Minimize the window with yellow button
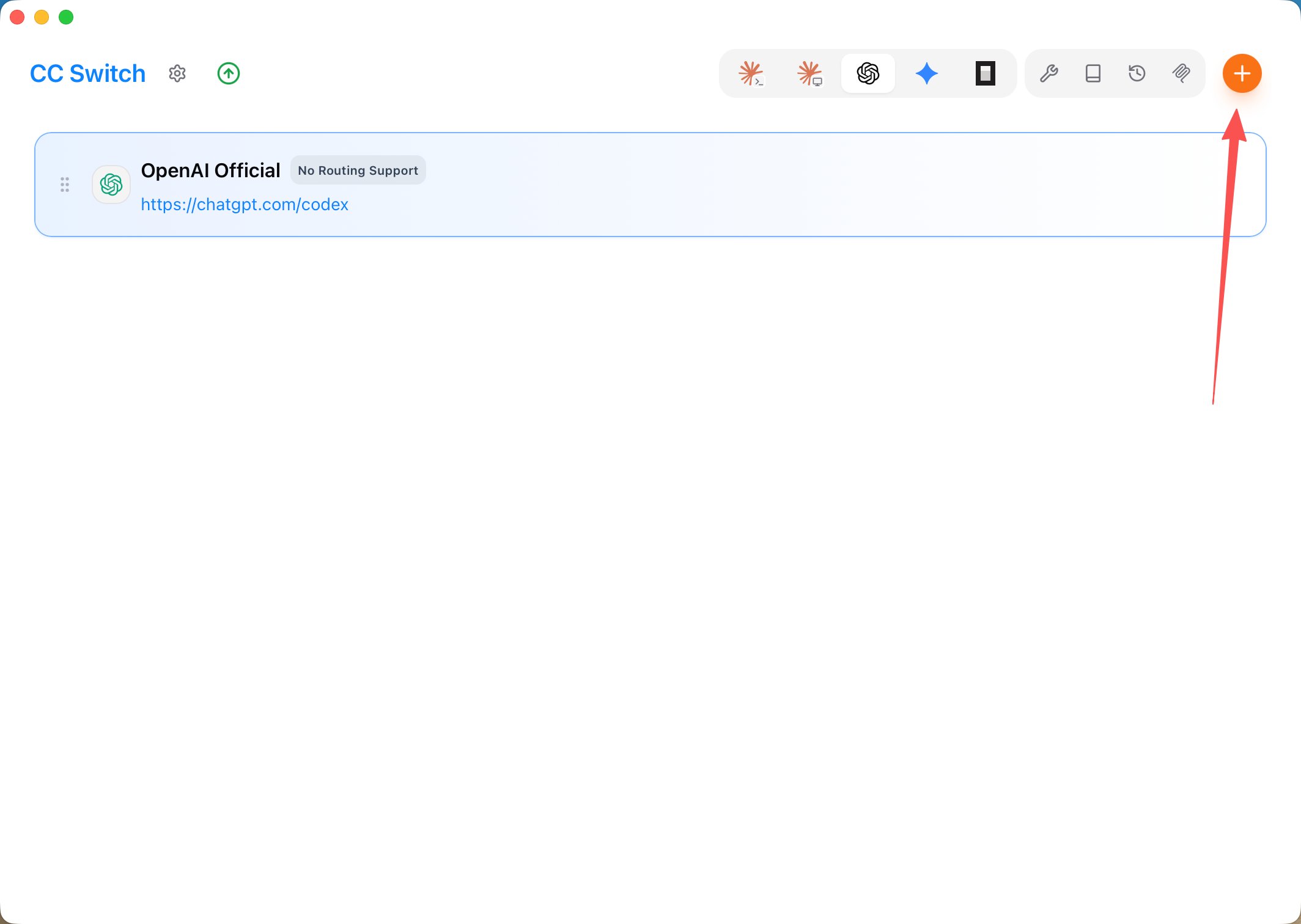 pos(42,17)
